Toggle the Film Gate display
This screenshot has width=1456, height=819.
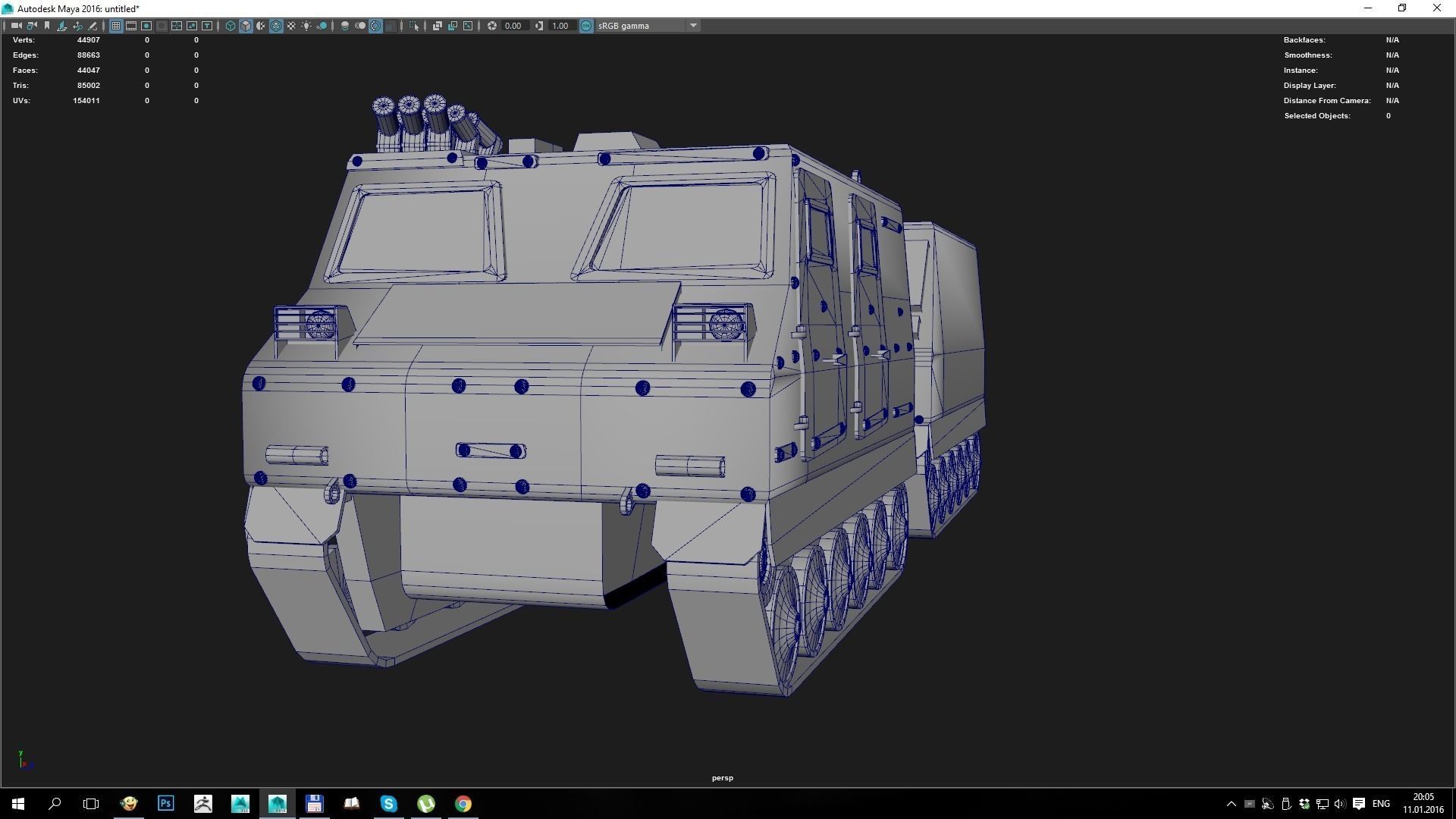click(x=131, y=25)
